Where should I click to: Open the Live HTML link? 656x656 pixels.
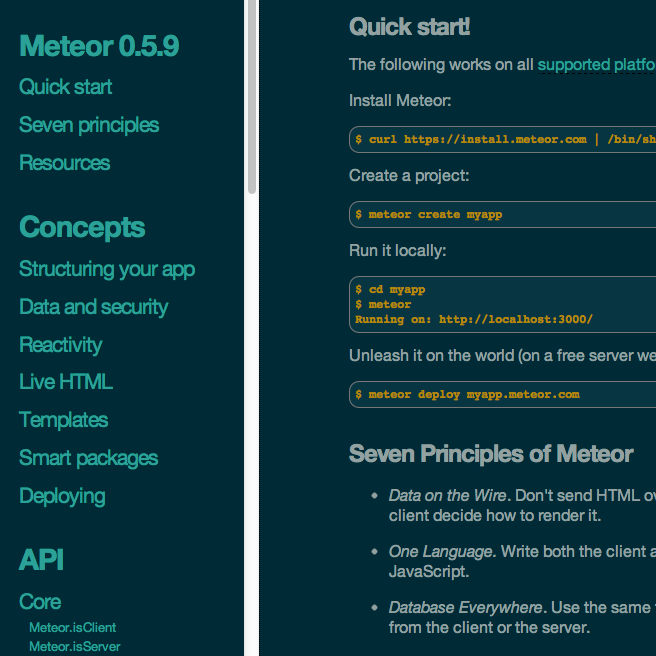click(x=66, y=382)
